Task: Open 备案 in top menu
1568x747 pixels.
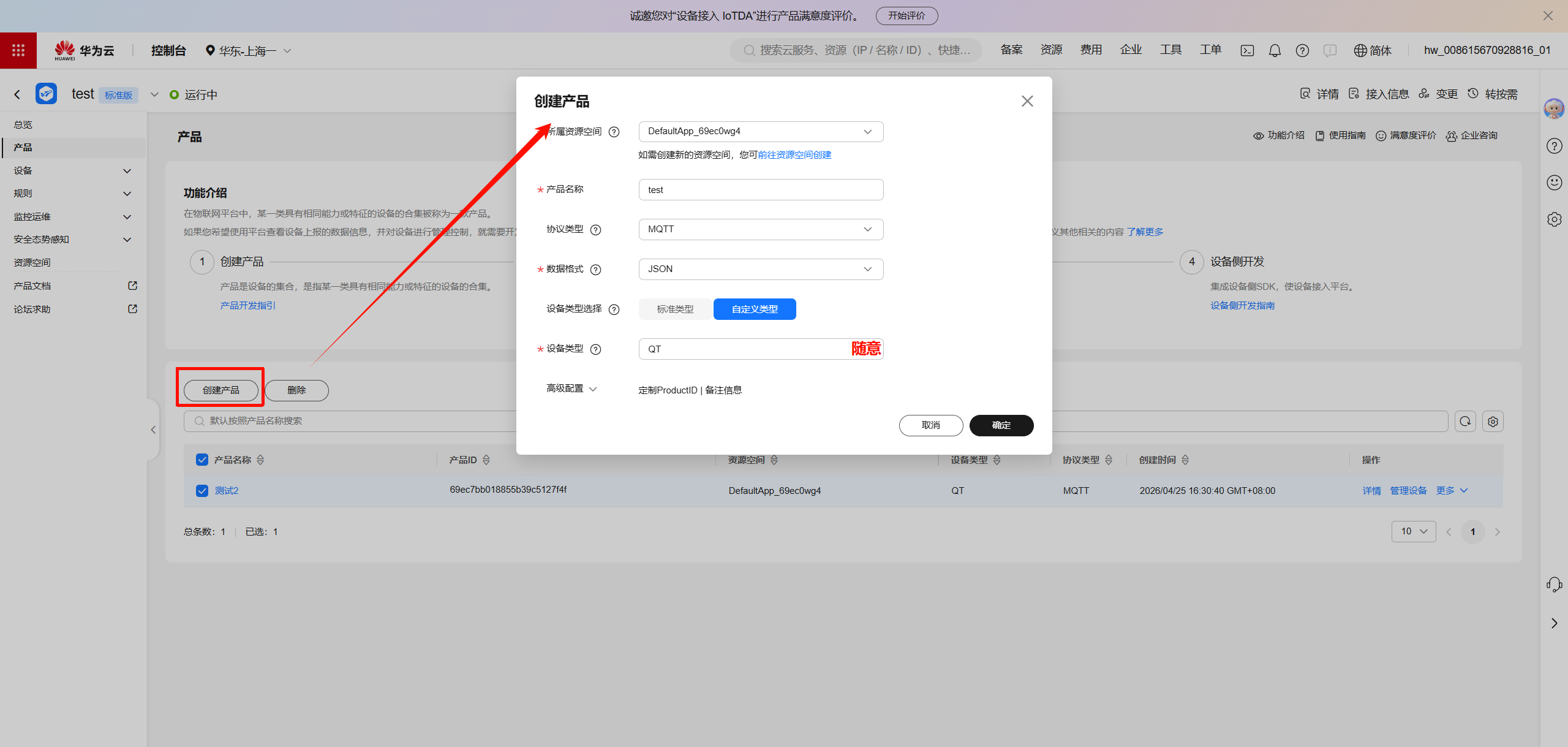Action: click(x=1011, y=50)
